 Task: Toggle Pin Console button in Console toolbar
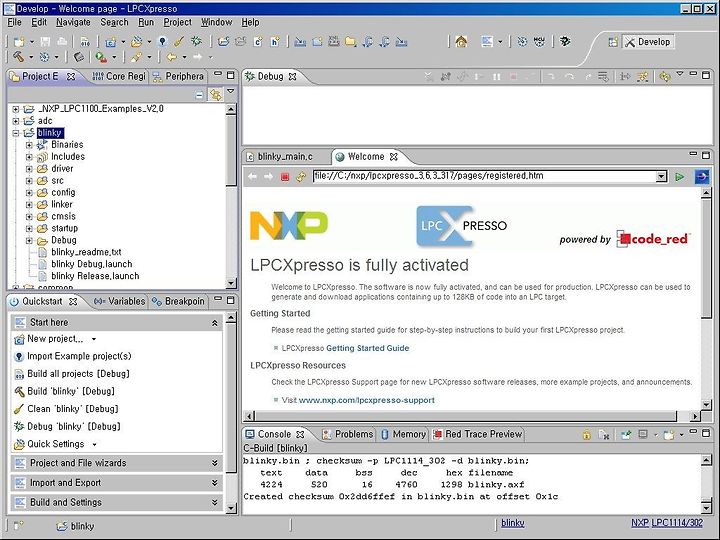click(x=625, y=434)
